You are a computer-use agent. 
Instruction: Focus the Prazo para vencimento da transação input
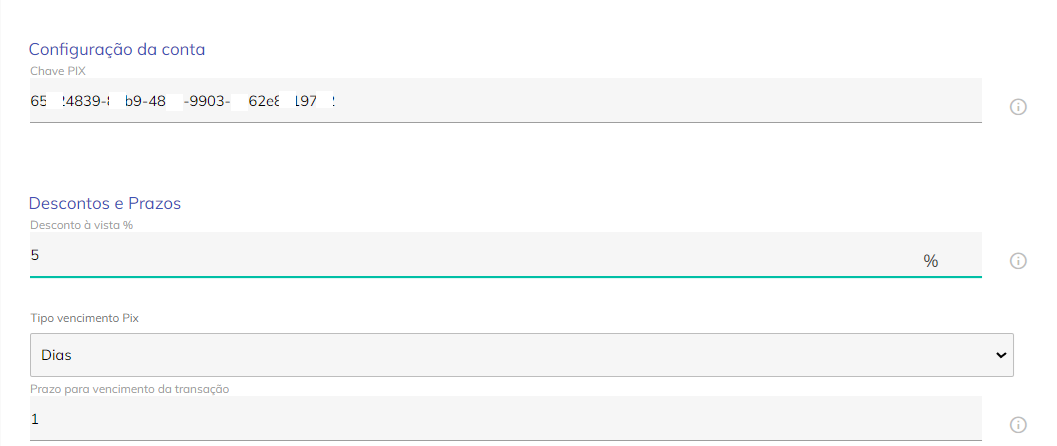pyautogui.click(x=506, y=418)
